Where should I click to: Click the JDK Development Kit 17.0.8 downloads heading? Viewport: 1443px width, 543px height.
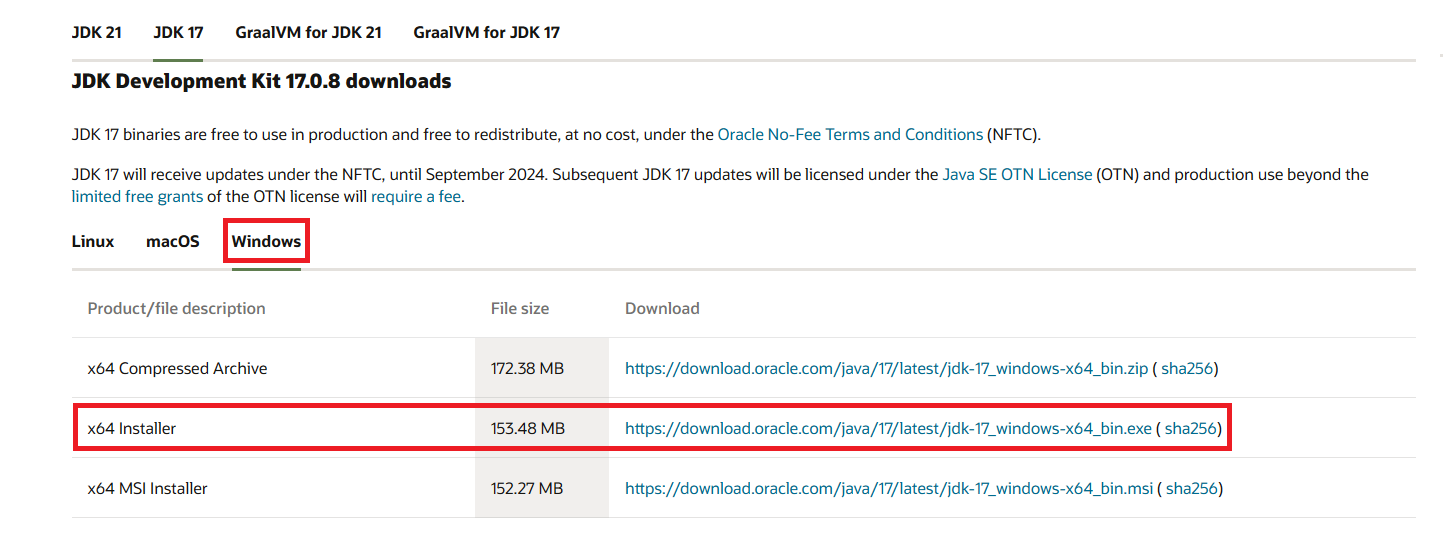261,81
